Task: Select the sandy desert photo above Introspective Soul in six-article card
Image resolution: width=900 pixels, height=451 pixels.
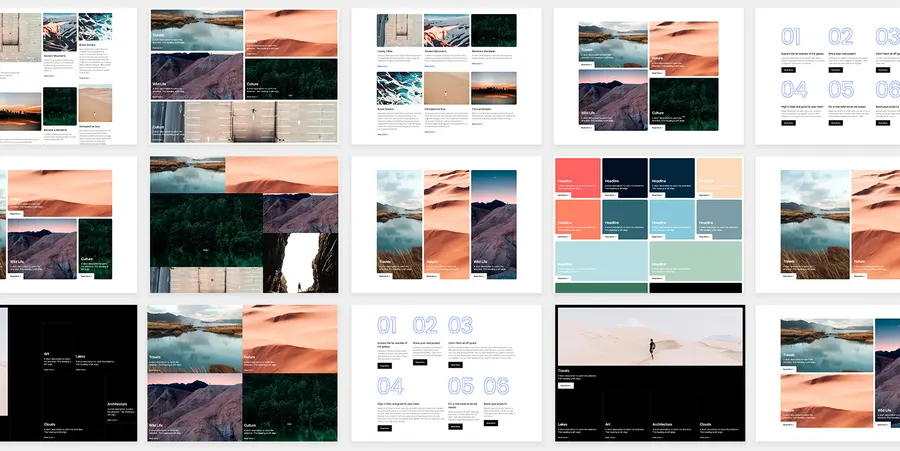Action: (x=447, y=88)
